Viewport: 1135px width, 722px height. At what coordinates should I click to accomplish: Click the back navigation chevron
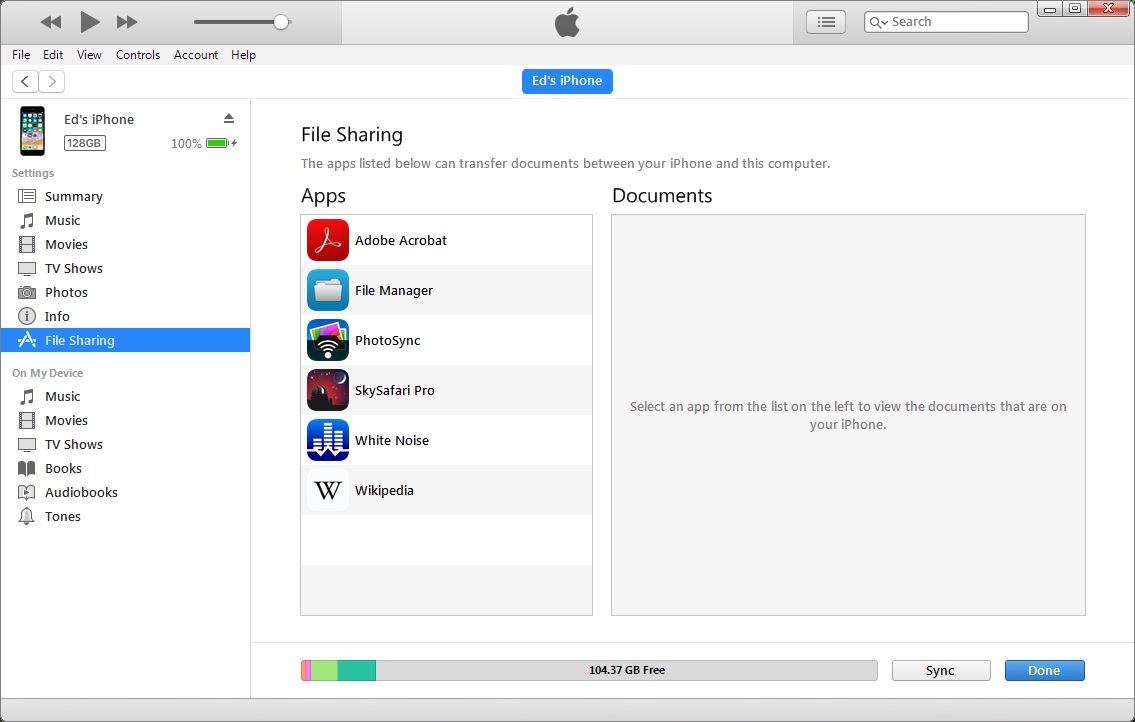coord(24,81)
